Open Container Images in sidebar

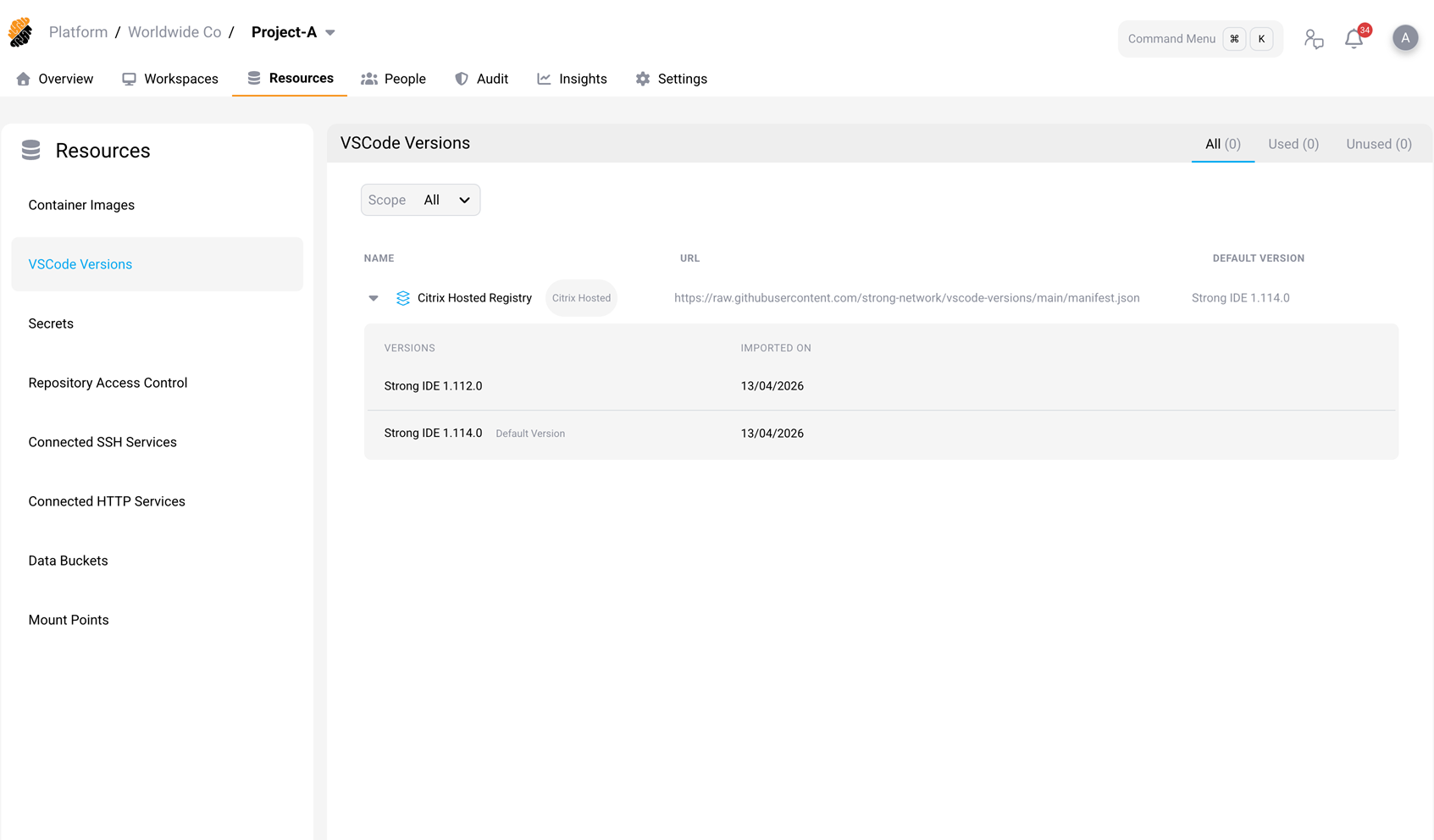(81, 205)
